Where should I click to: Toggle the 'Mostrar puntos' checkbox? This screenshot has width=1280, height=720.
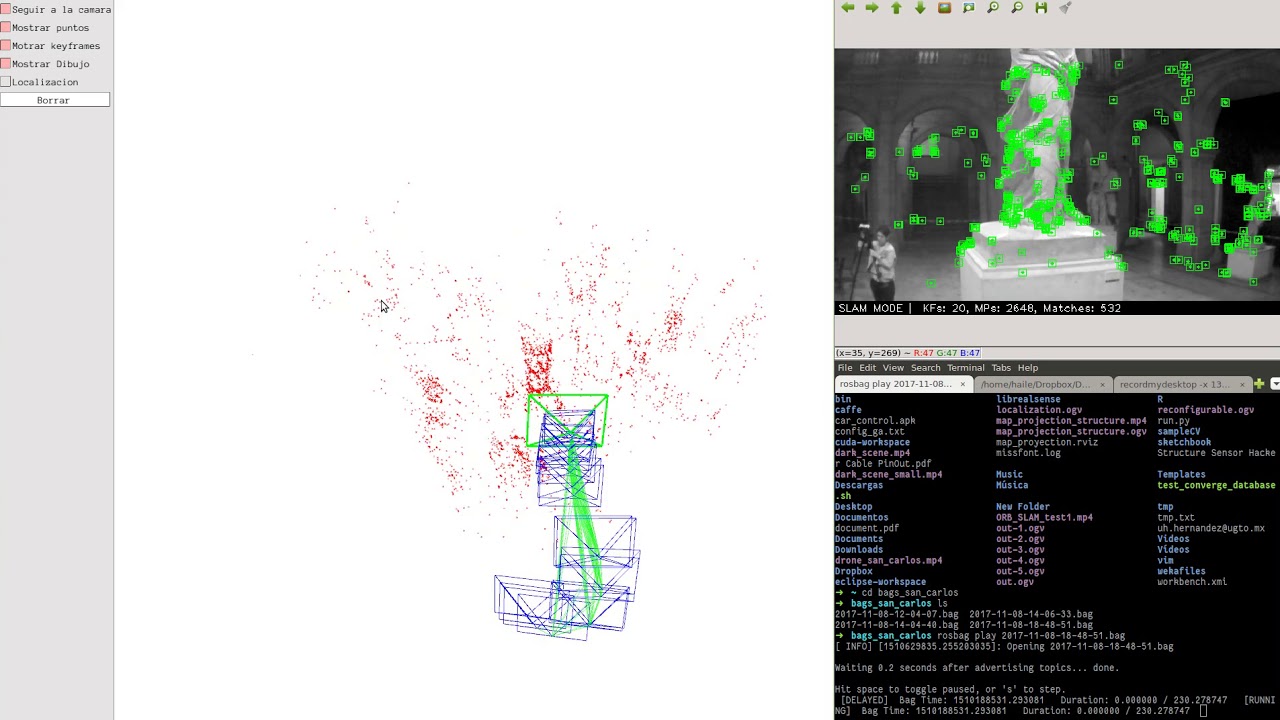pos(6,27)
